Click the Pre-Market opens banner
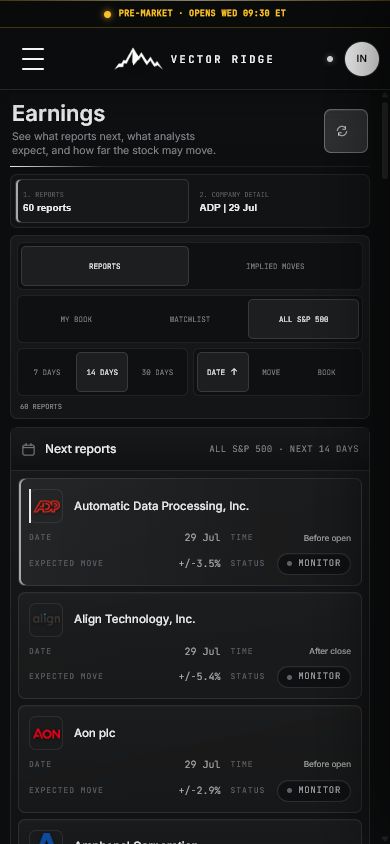Viewport: 390px width, 844px height. click(195, 13)
